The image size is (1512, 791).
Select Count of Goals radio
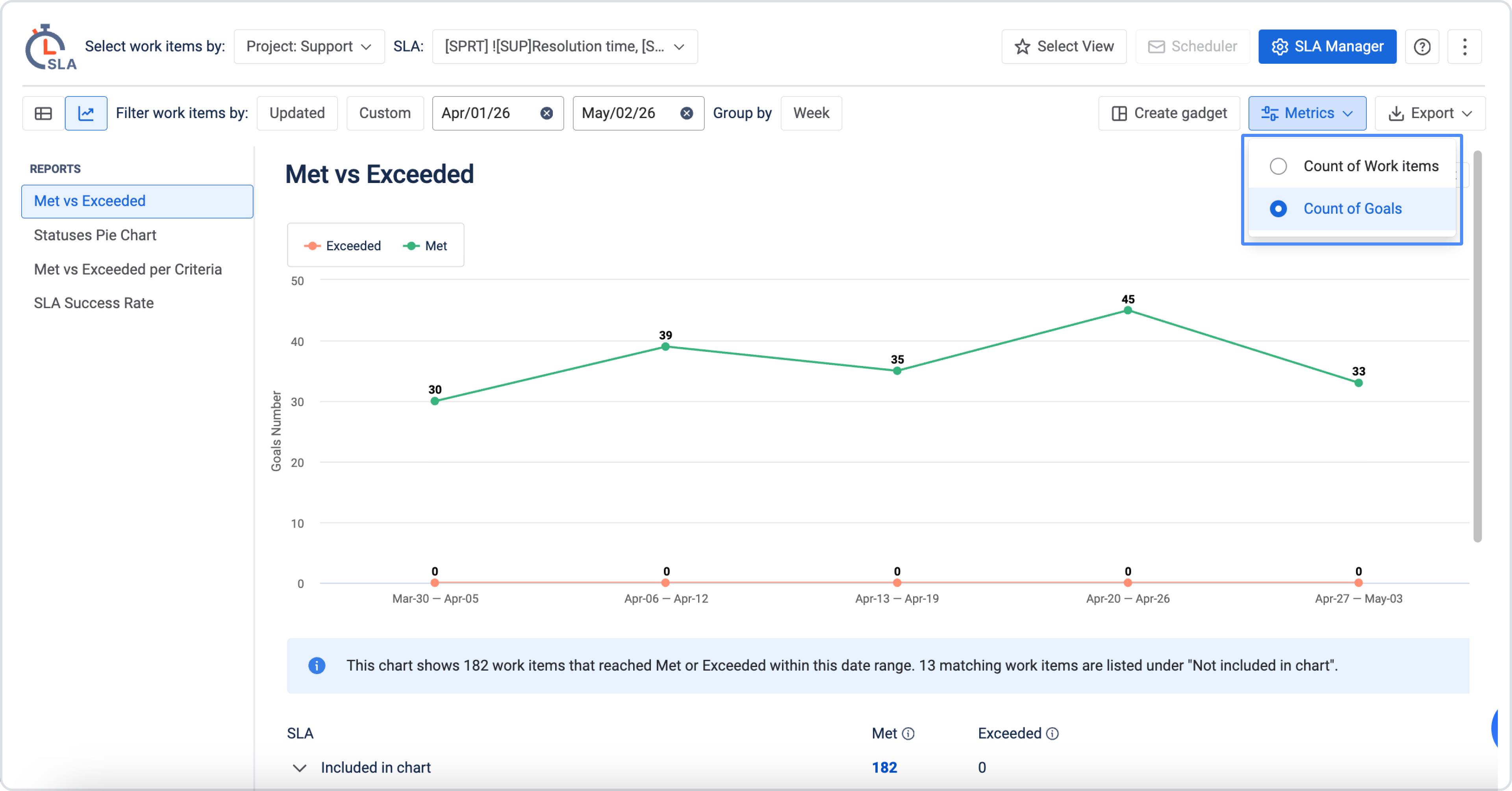1278,209
